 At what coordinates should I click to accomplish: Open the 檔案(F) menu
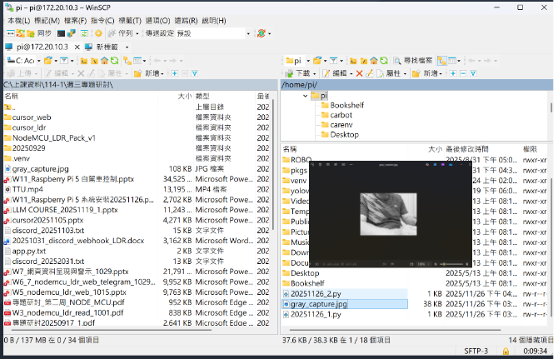click(75, 20)
